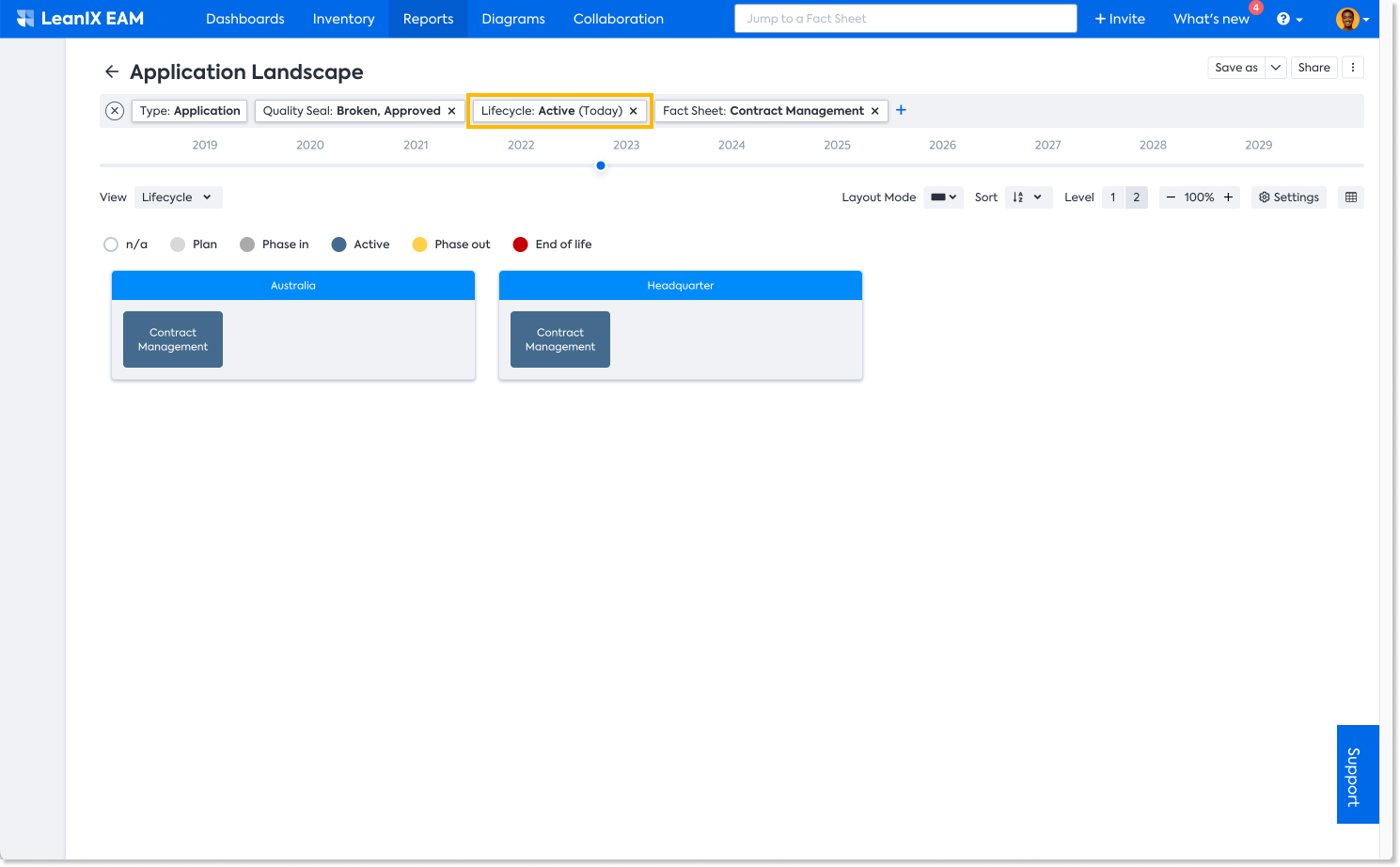Click the Type: Application filter
1400x867 pixels.
190,111
